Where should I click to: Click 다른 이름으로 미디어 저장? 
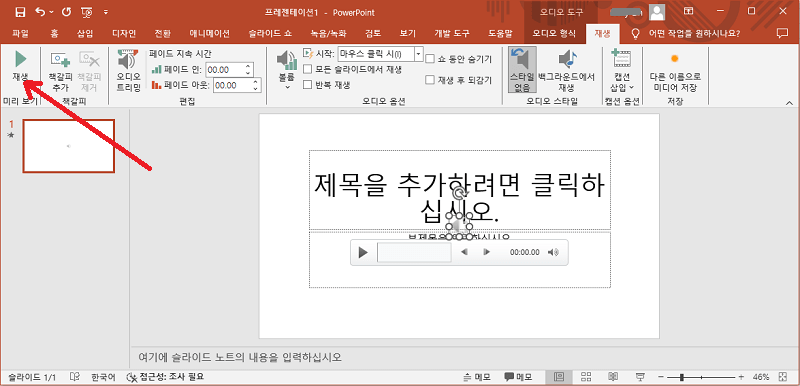(x=674, y=70)
